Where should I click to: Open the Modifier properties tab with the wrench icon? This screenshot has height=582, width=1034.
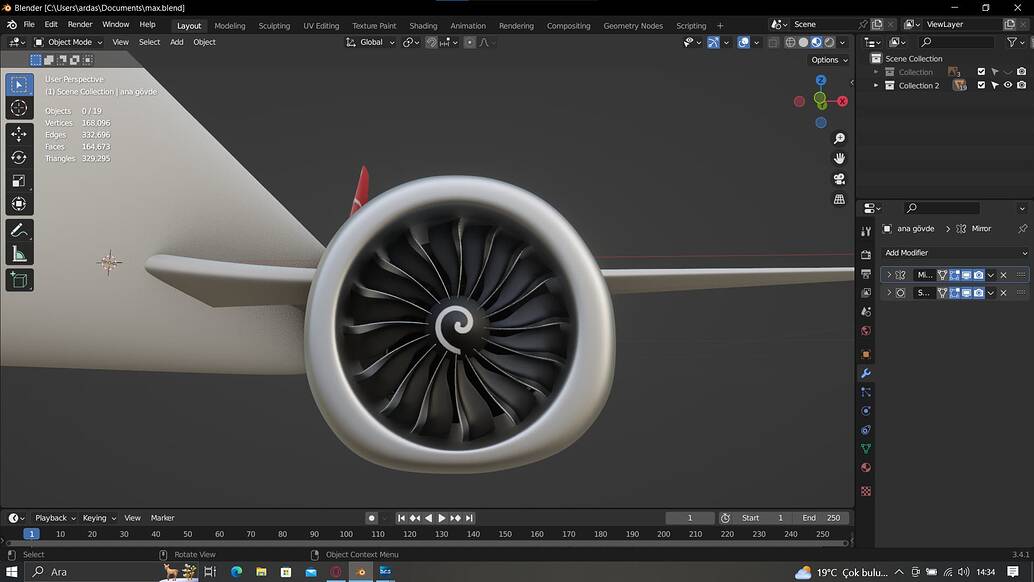pyautogui.click(x=866, y=373)
